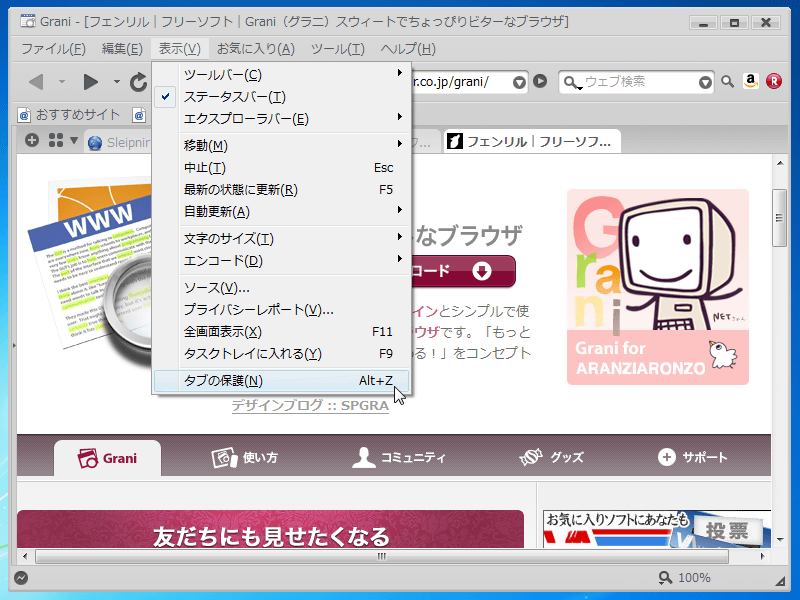
Task: Toggle タブの保護(N) menu item
Action: pyautogui.click(x=282, y=381)
